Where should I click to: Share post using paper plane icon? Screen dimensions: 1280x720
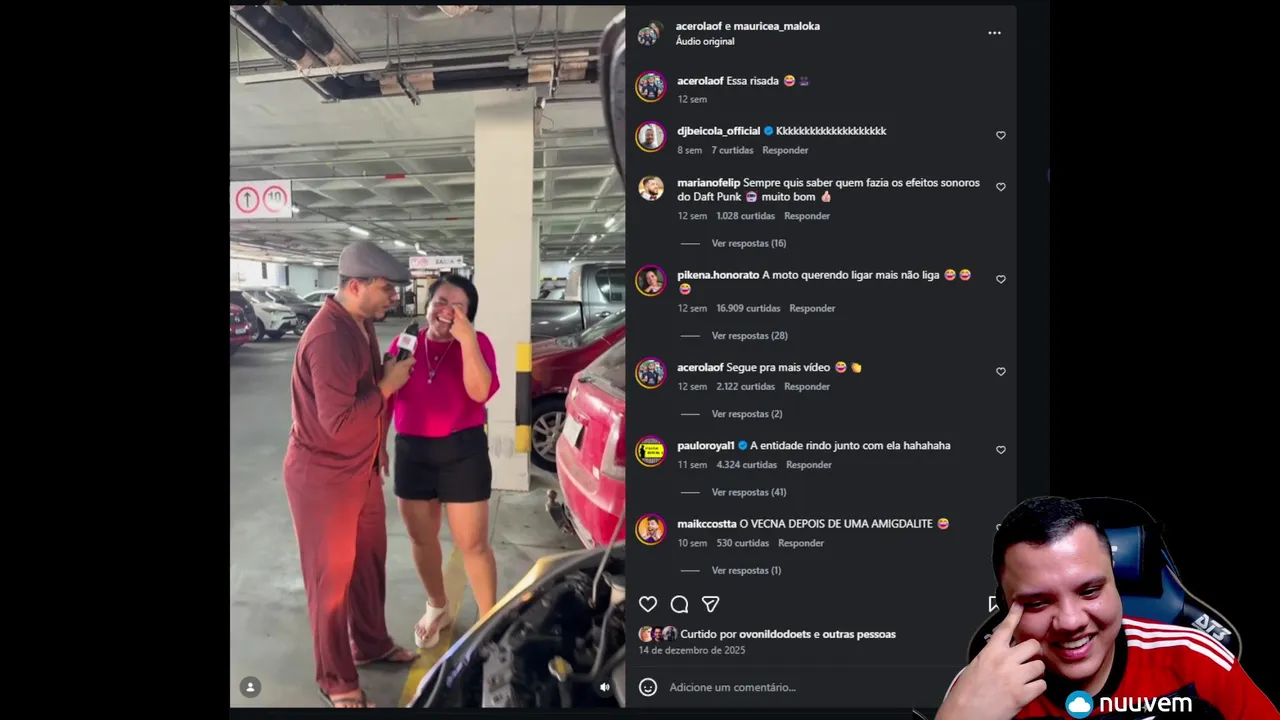coord(710,604)
